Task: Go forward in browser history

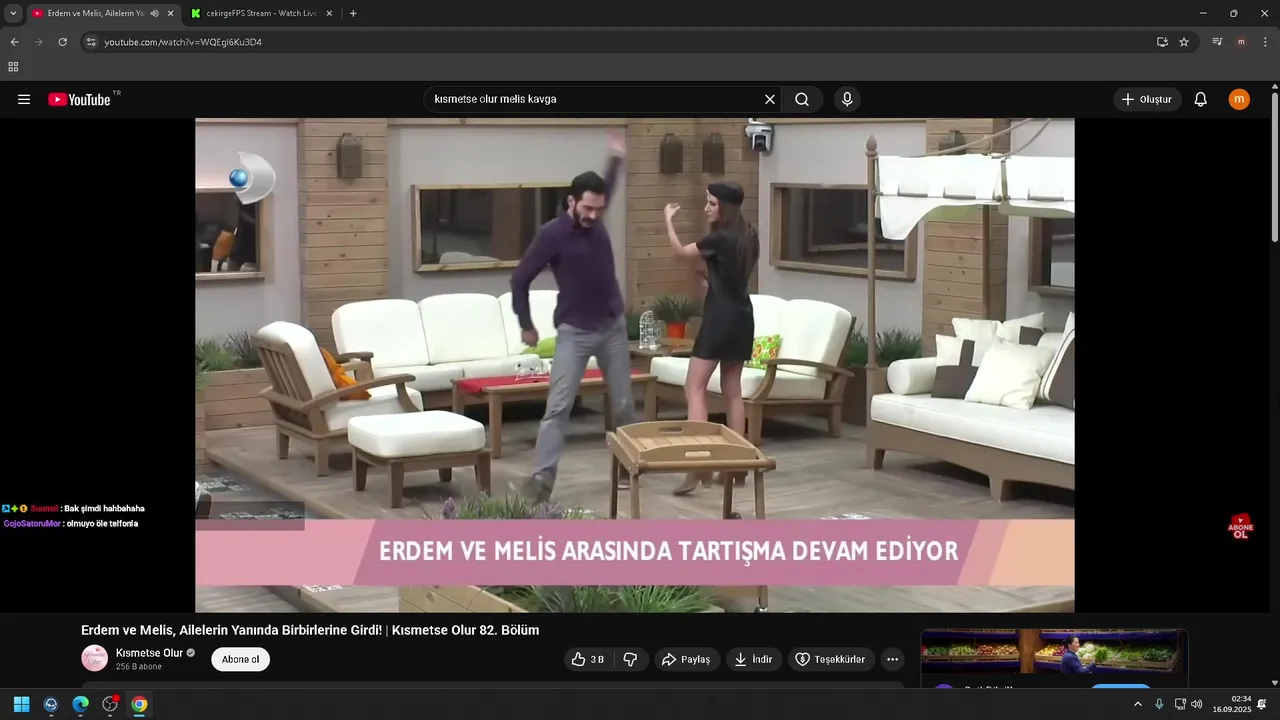Action: point(38,42)
